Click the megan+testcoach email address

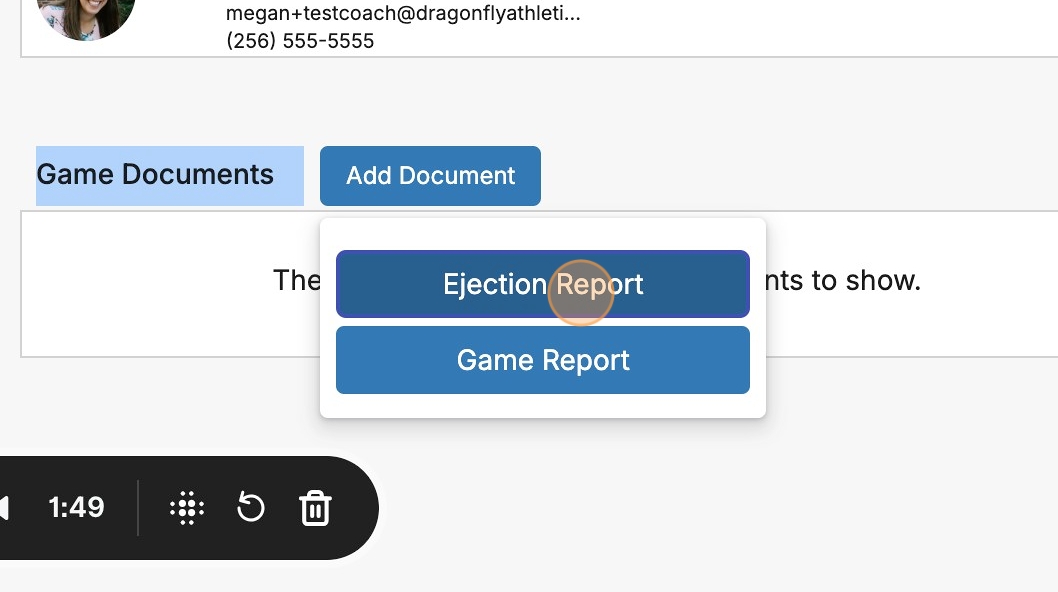[x=402, y=14]
